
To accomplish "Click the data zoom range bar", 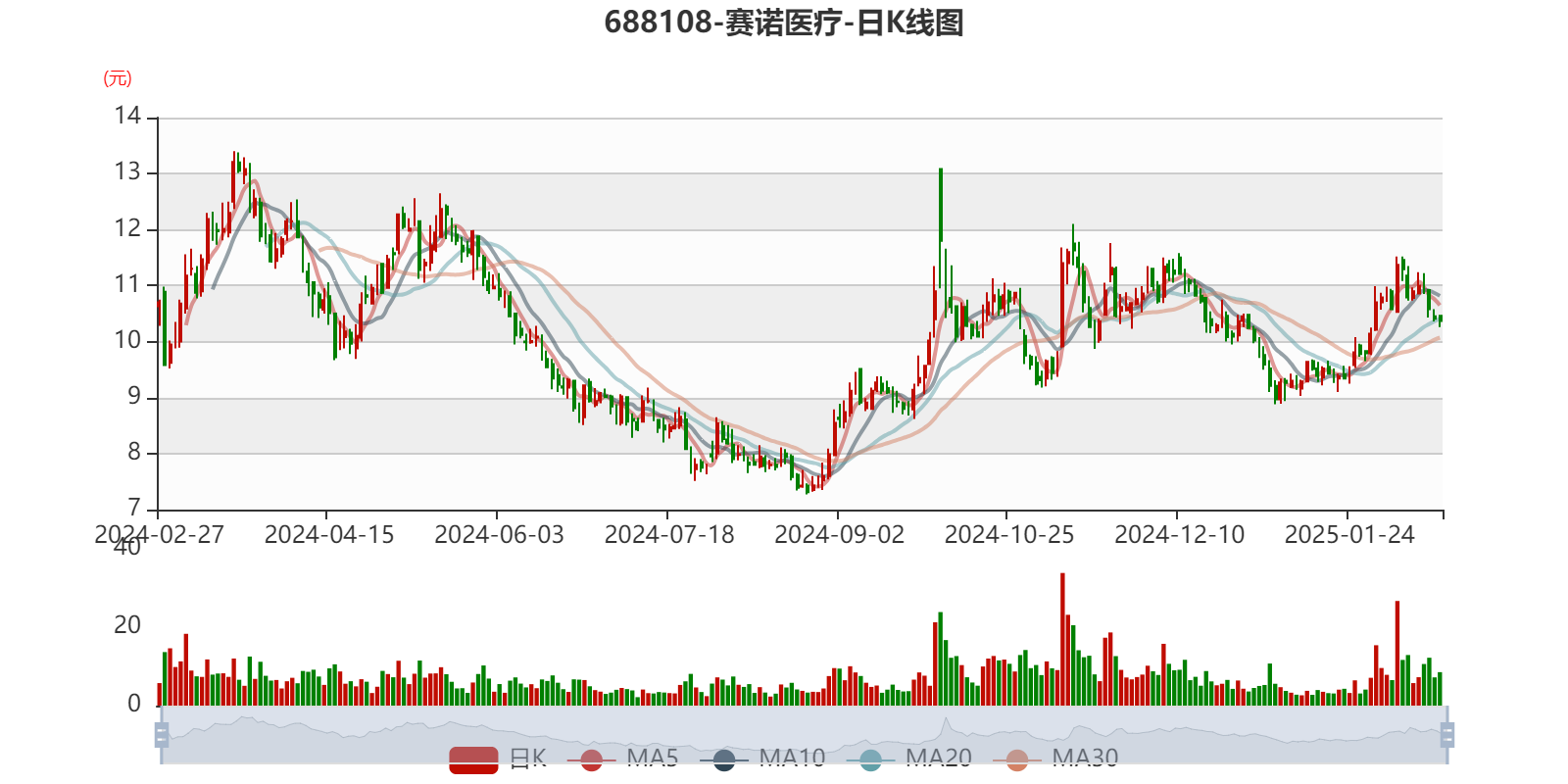I will tap(805, 735).
